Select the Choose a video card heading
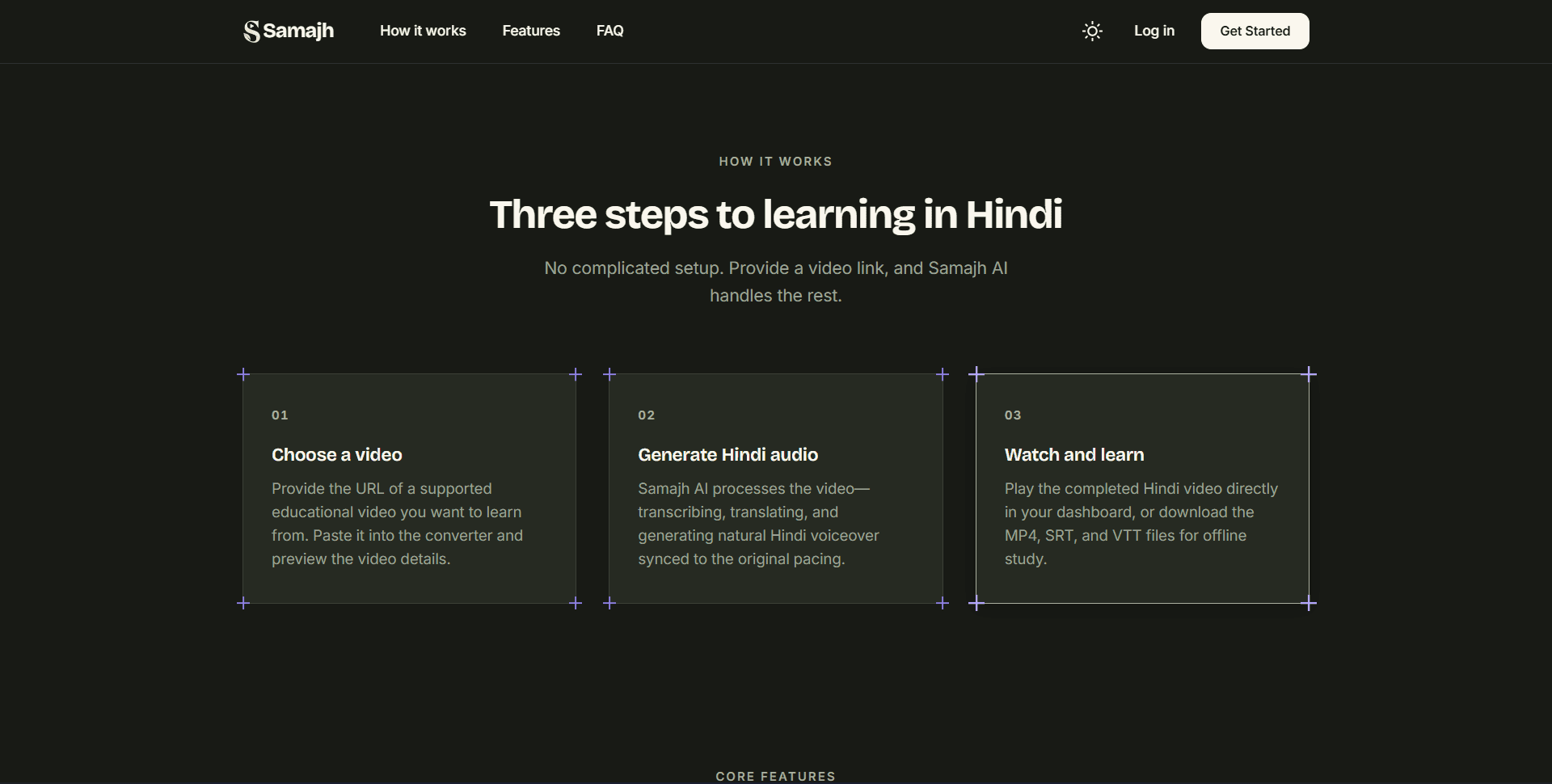Image resolution: width=1552 pixels, height=784 pixels. pyautogui.click(x=336, y=455)
